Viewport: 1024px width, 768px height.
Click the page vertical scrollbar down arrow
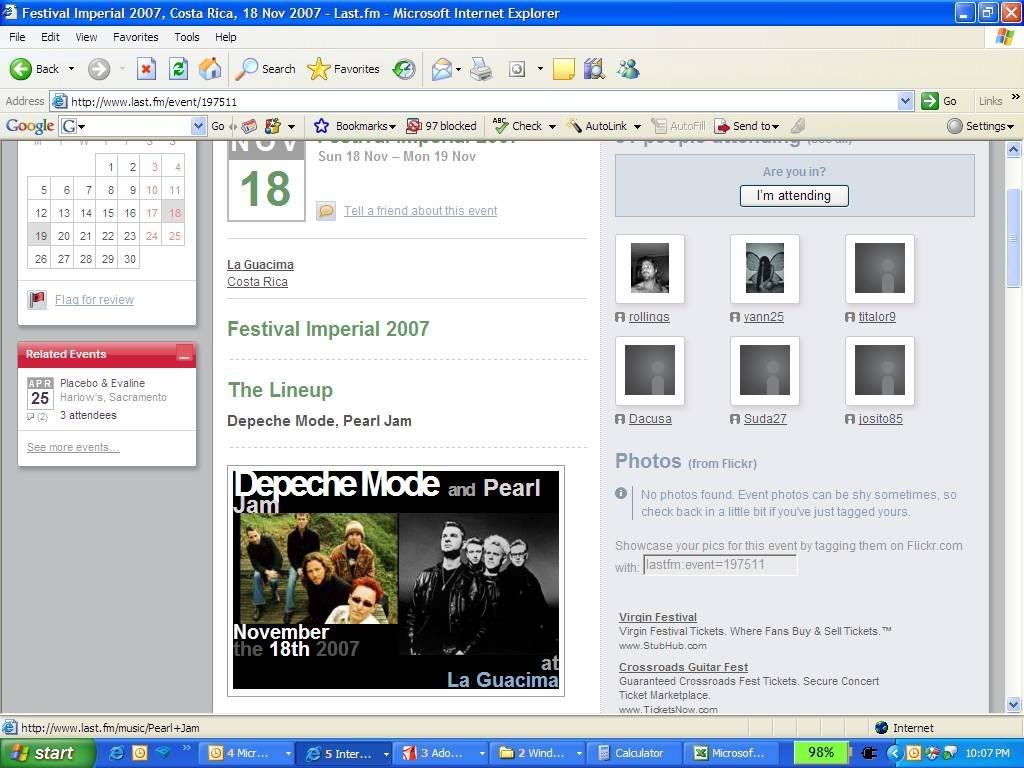1014,705
